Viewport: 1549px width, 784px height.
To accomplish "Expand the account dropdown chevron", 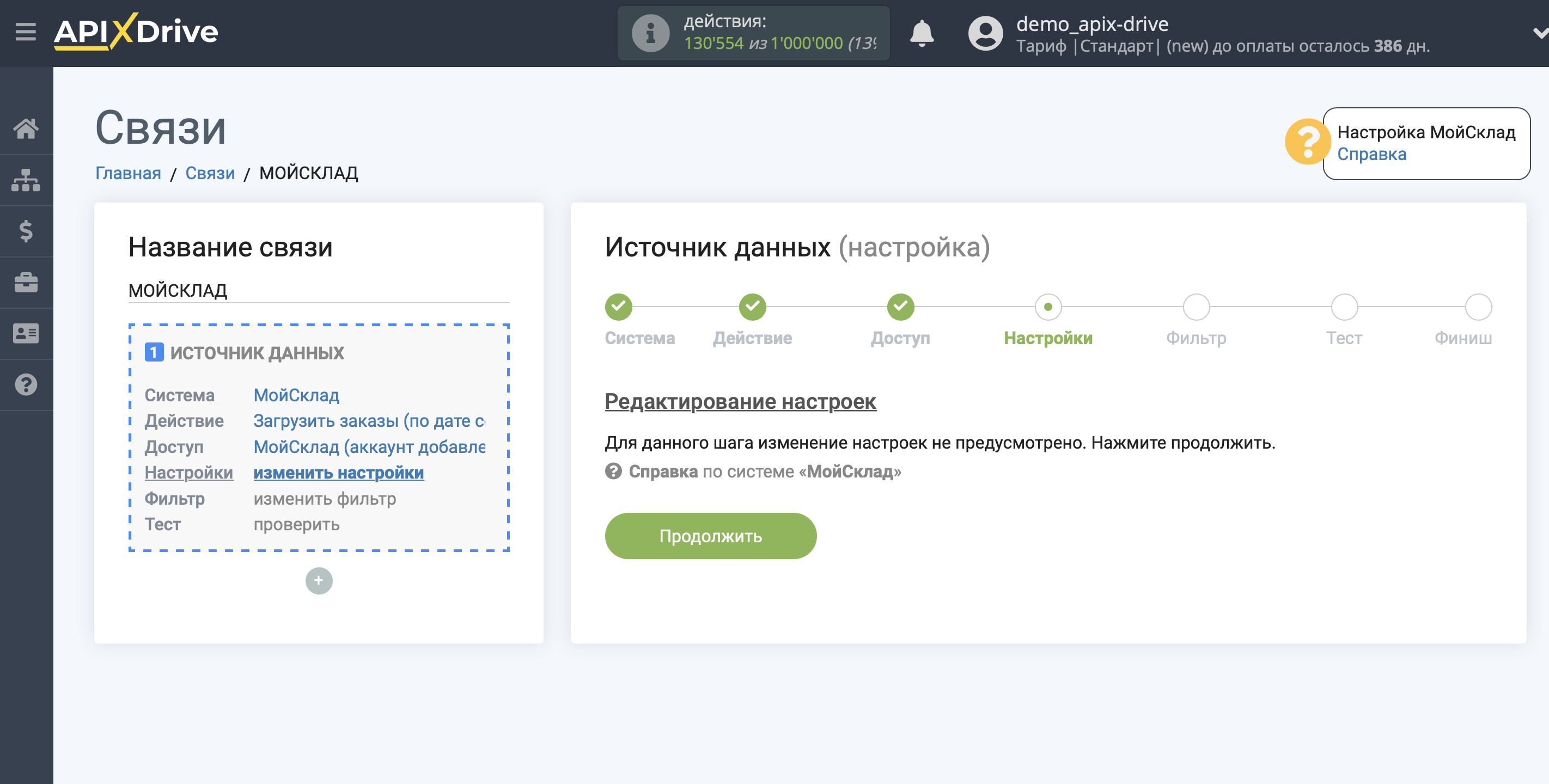I will click(1541, 33).
